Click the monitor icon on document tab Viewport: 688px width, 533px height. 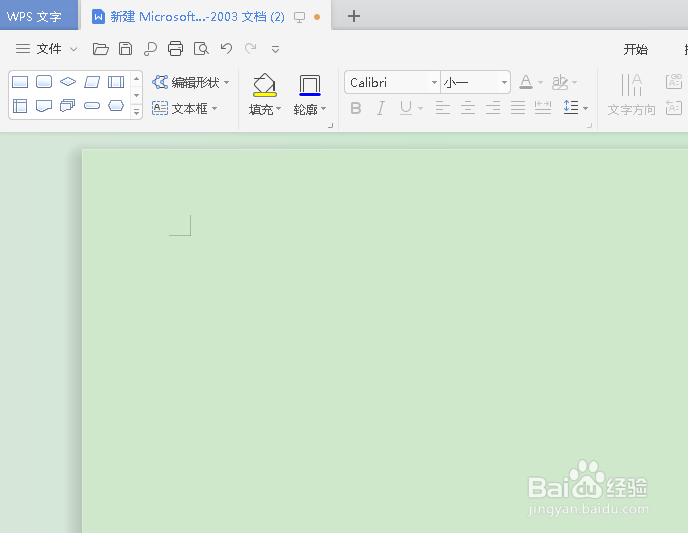299,17
